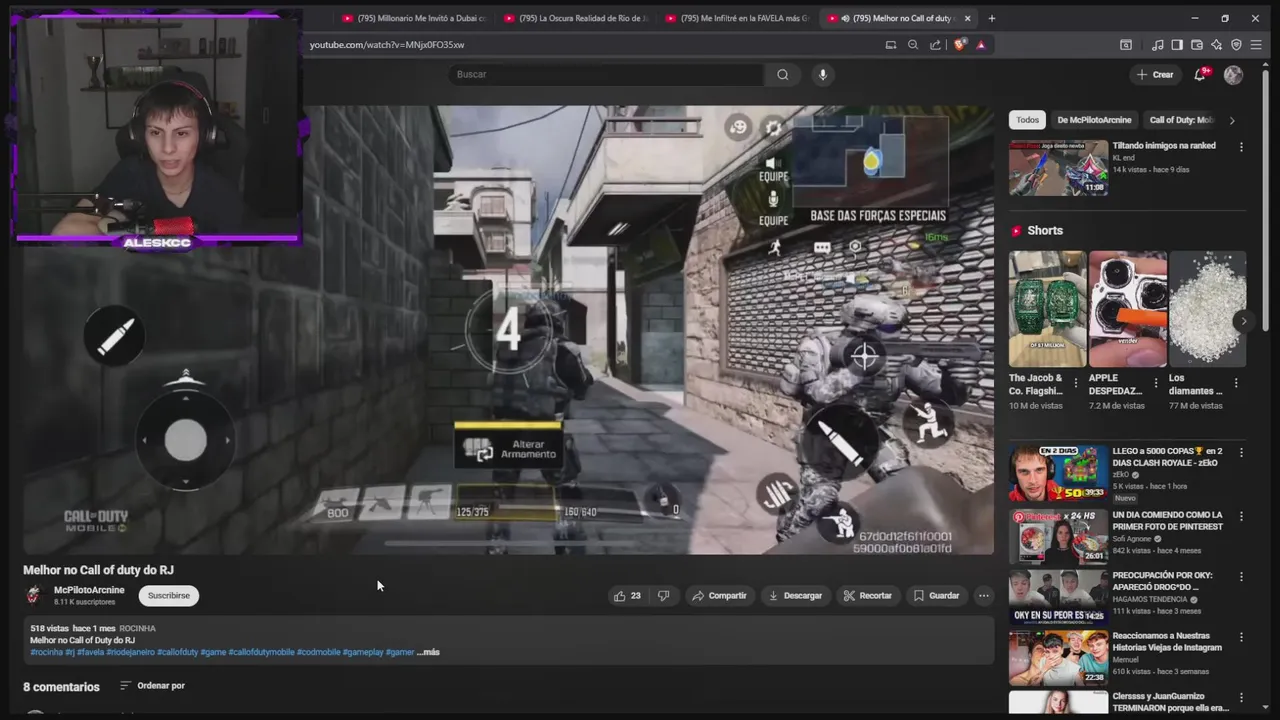Close the Melhor no Call of duty tab
This screenshot has height=720, width=1280.
(967, 18)
